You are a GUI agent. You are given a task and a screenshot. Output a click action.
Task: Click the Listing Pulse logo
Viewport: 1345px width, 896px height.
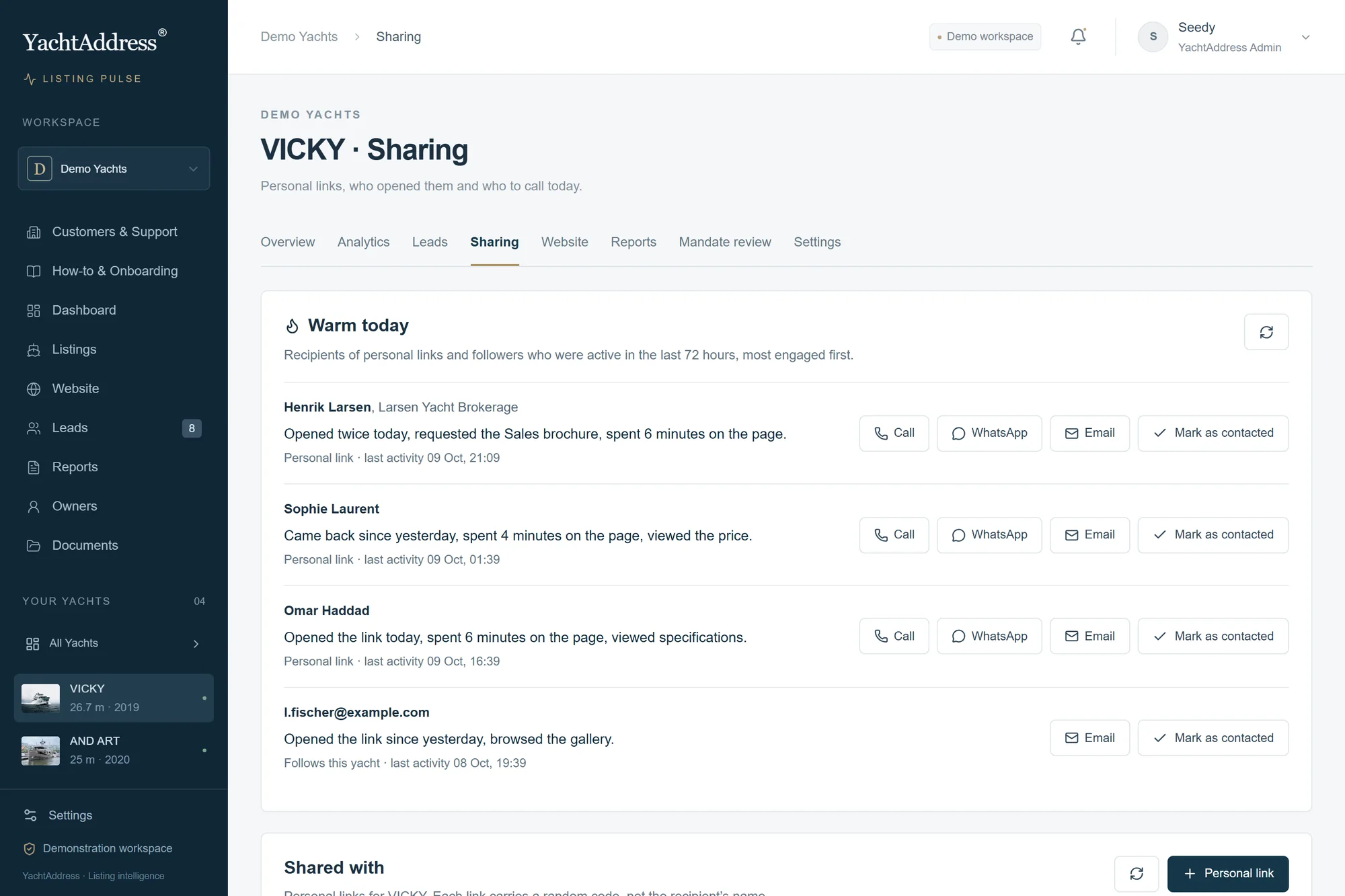[82, 79]
